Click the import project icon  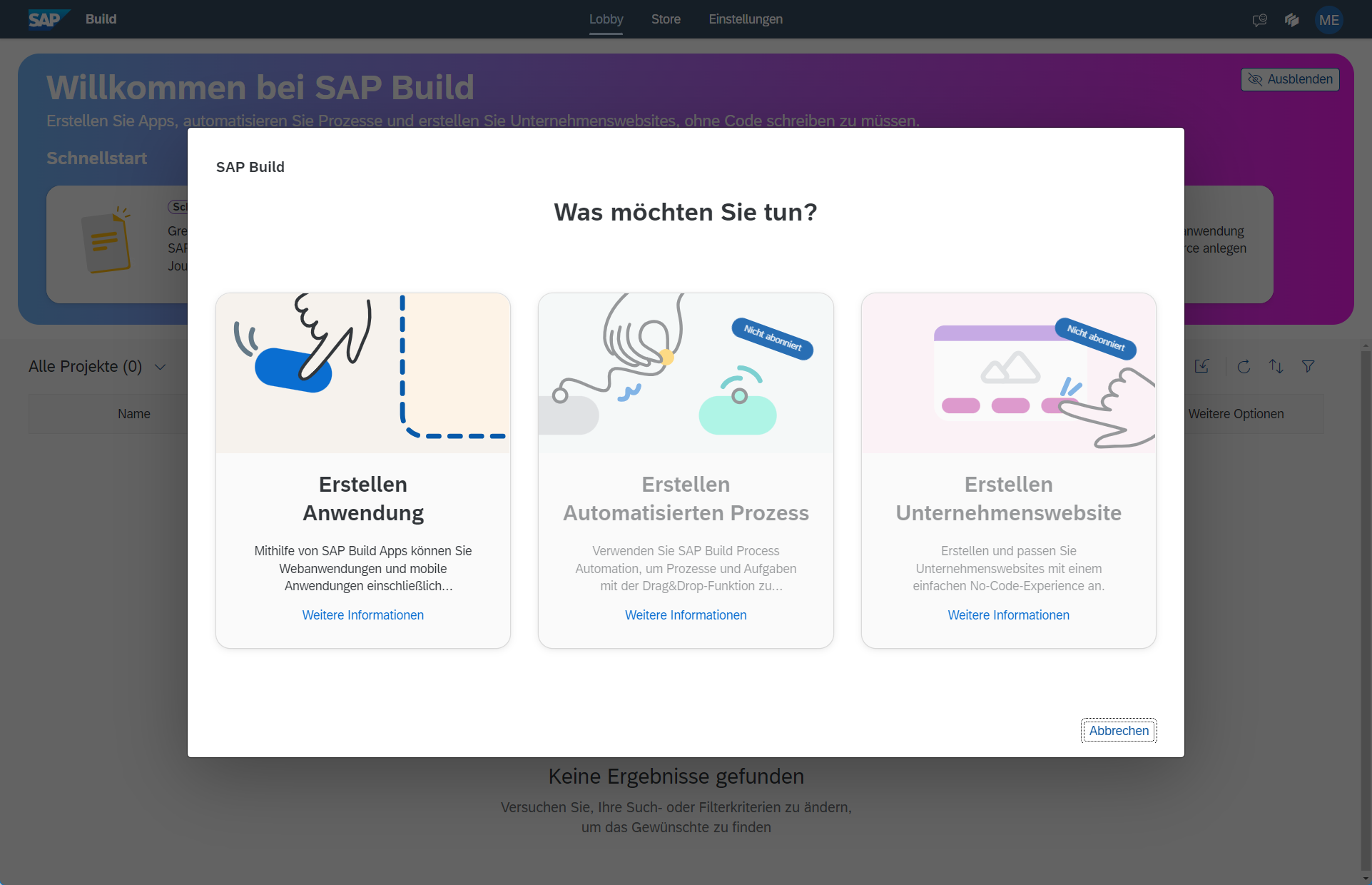tap(1201, 366)
